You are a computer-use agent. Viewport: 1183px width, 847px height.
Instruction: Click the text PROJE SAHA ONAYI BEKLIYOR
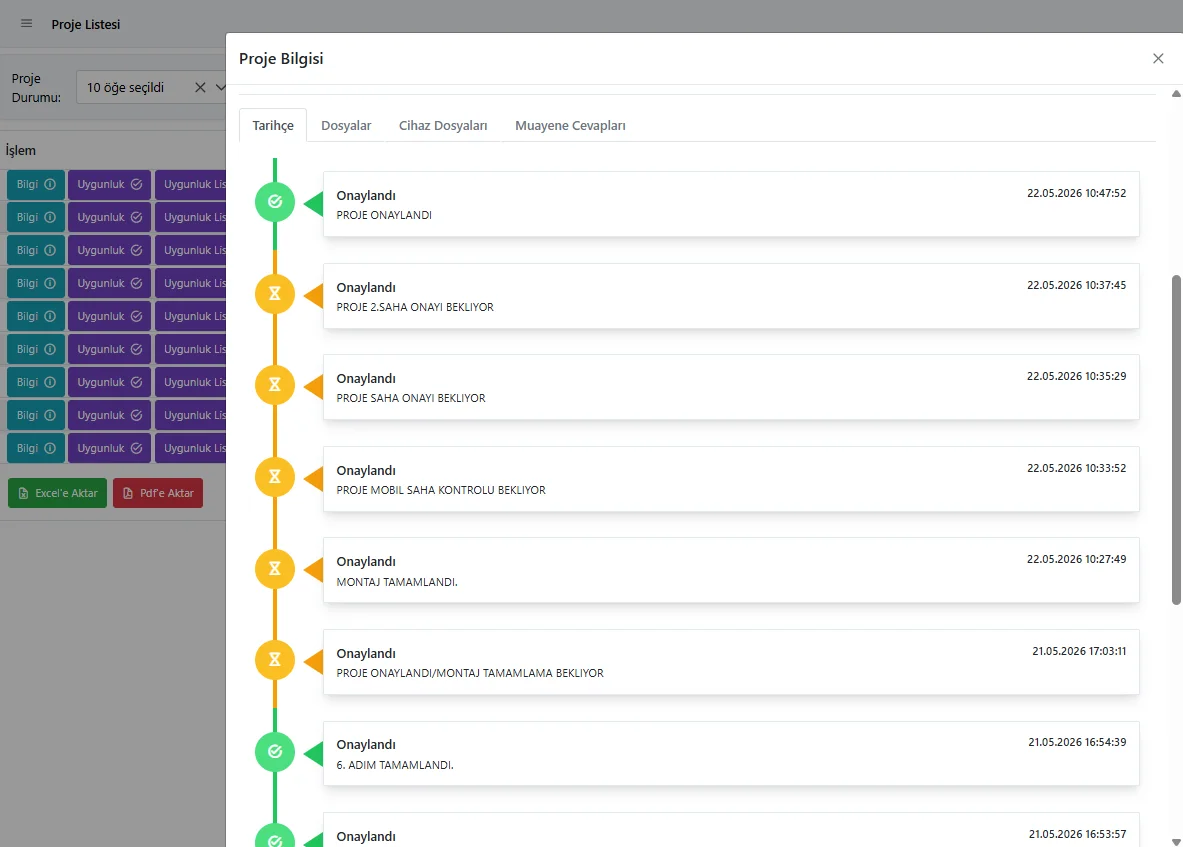coord(411,398)
